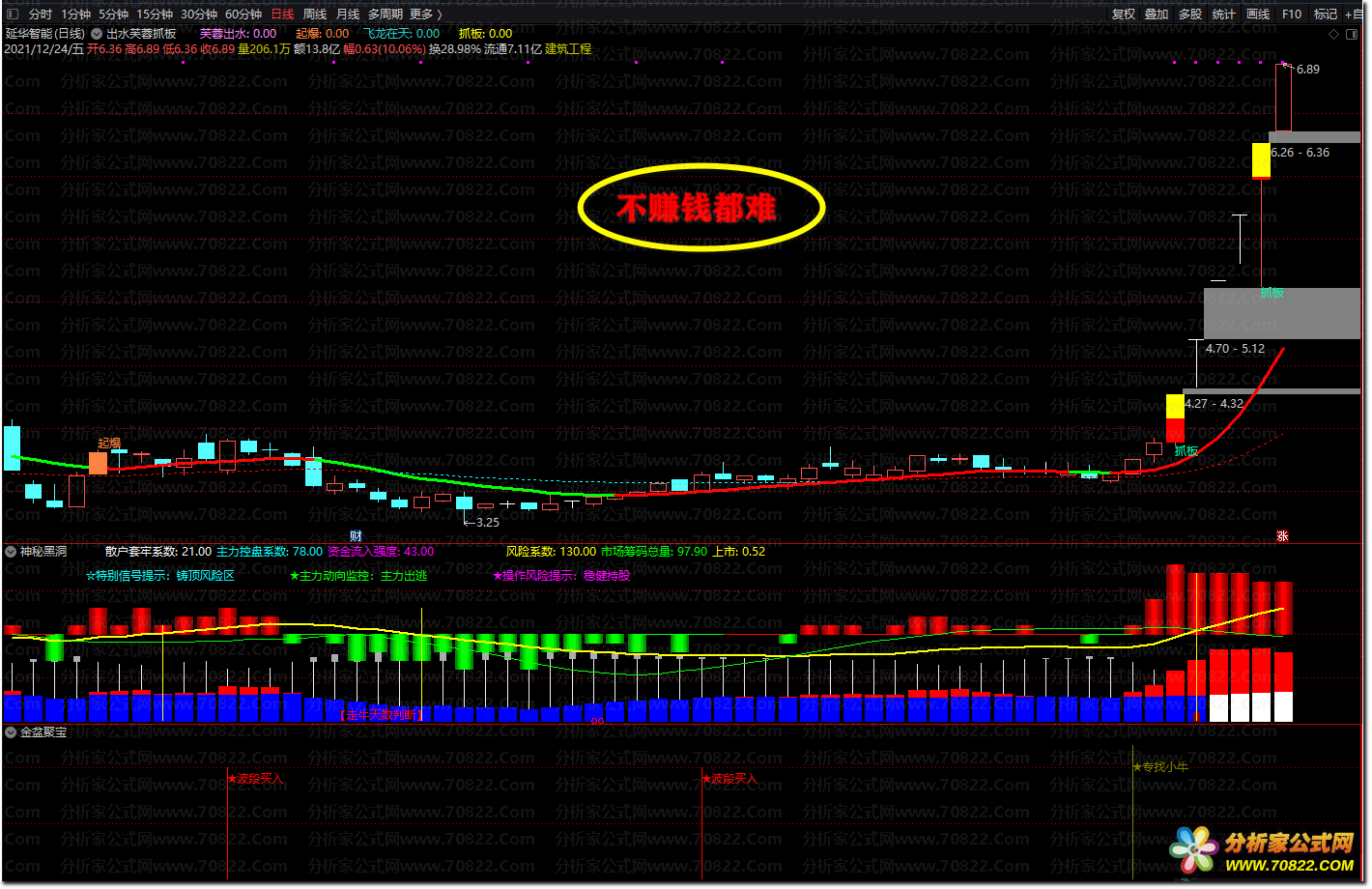This screenshot has height=889, width=1372.
Task: Click the 2021/12/24/五 date text
Action: pos(44,49)
